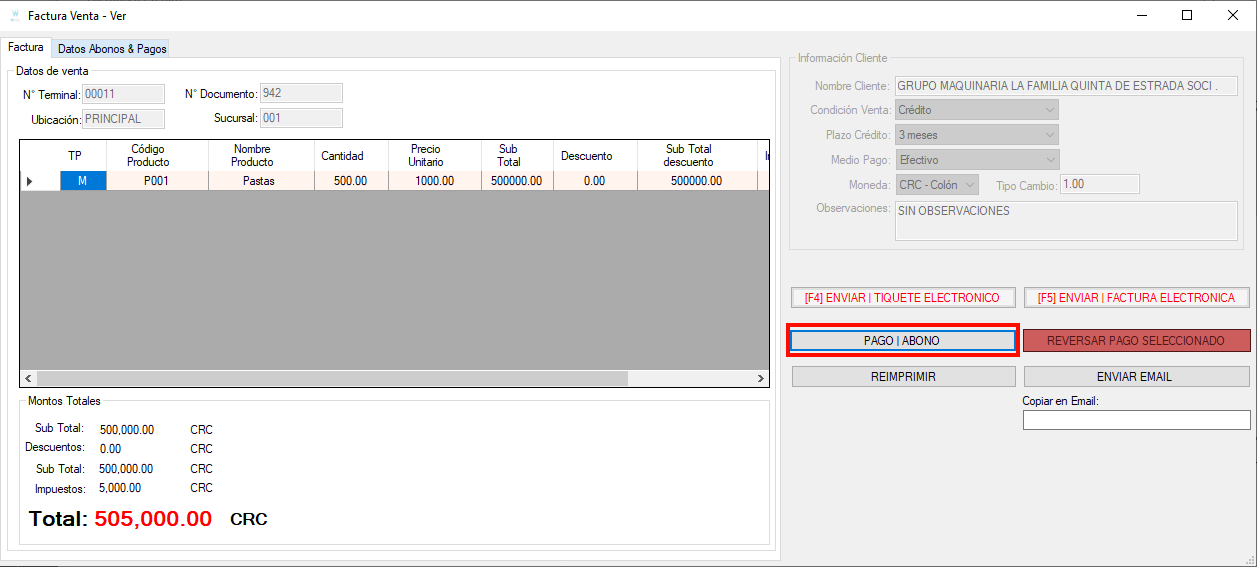Click the REIMPRIMIR button
1257x567 pixels.
pyautogui.click(x=902, y=377)
